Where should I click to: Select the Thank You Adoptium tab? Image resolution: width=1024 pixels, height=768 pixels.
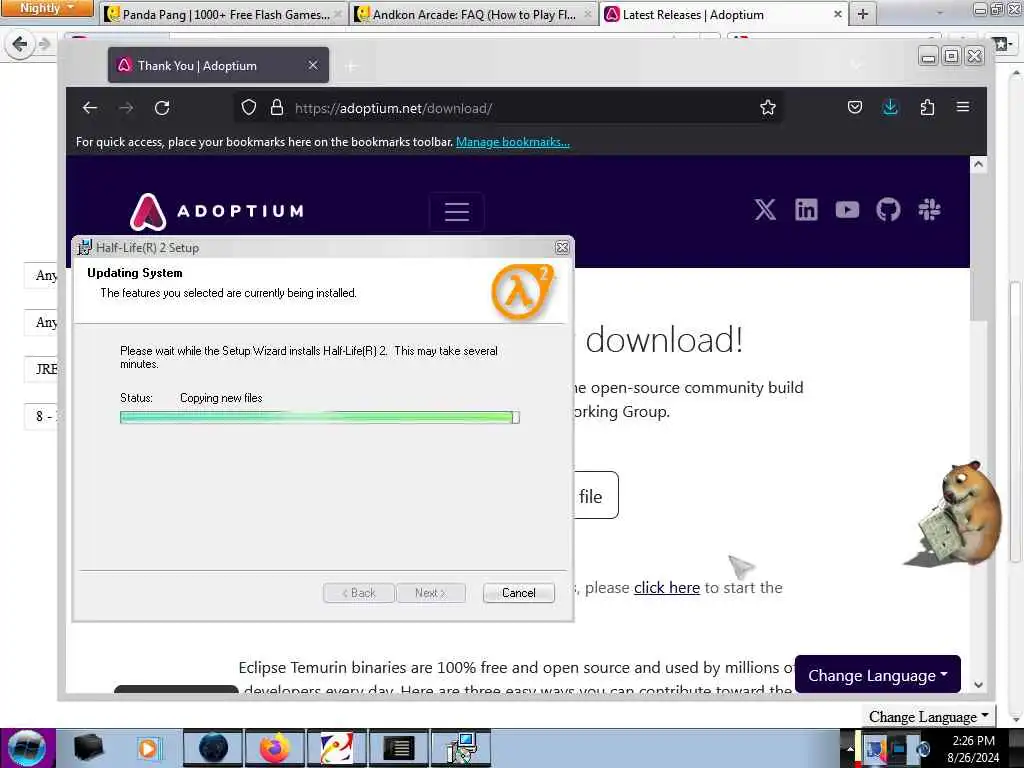pos(218,65)
